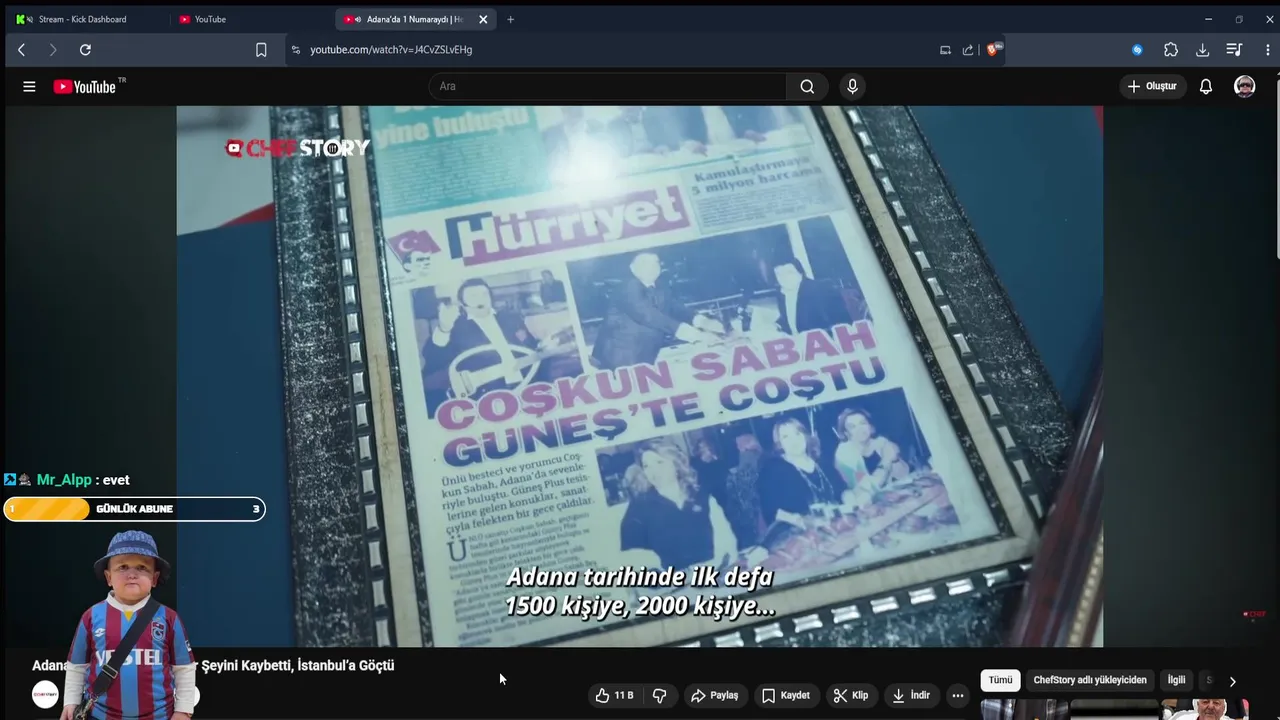
Task: Open the account avatar menu
Action: point(1245,87)
